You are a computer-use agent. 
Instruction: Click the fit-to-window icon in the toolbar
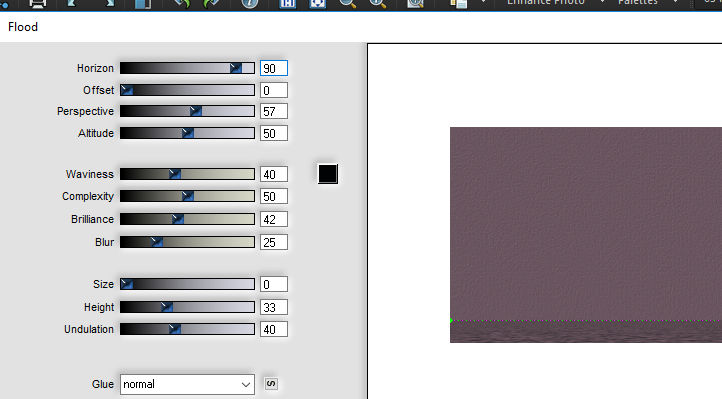coord(317,4)
